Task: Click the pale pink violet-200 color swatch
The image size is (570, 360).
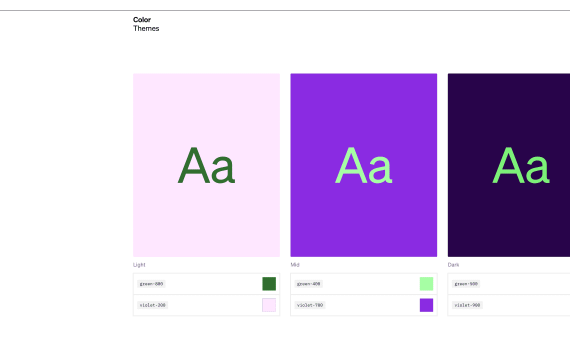Action: tap(269, 305)
